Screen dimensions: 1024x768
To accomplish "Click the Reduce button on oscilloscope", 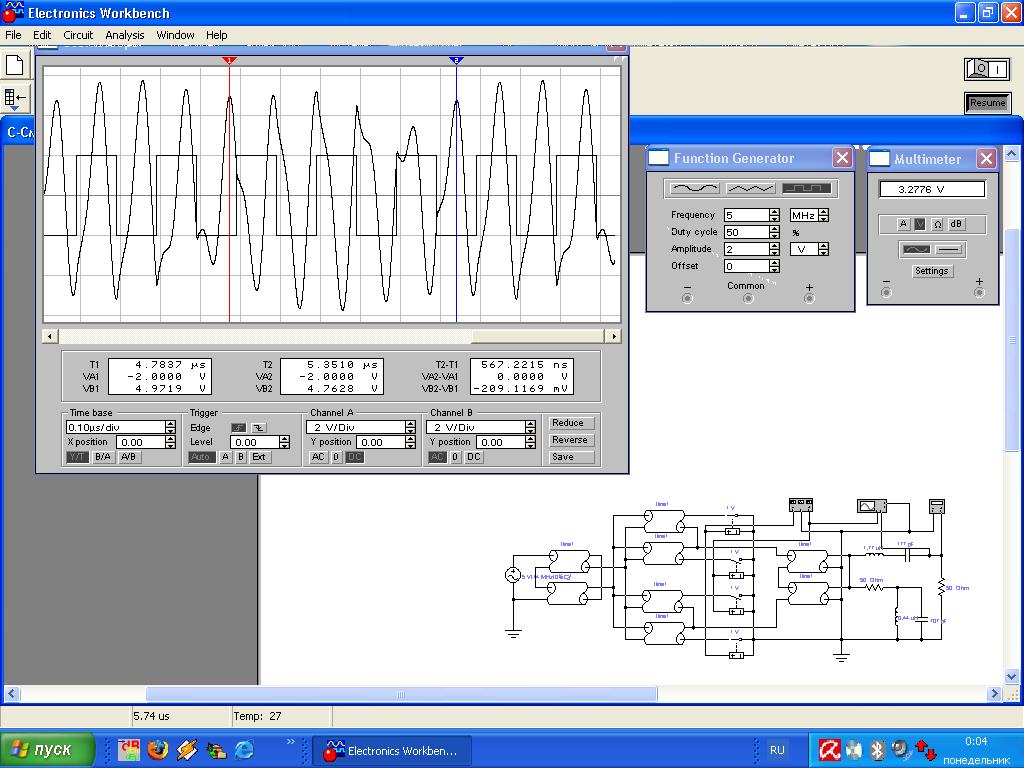I will click(571, 423).
